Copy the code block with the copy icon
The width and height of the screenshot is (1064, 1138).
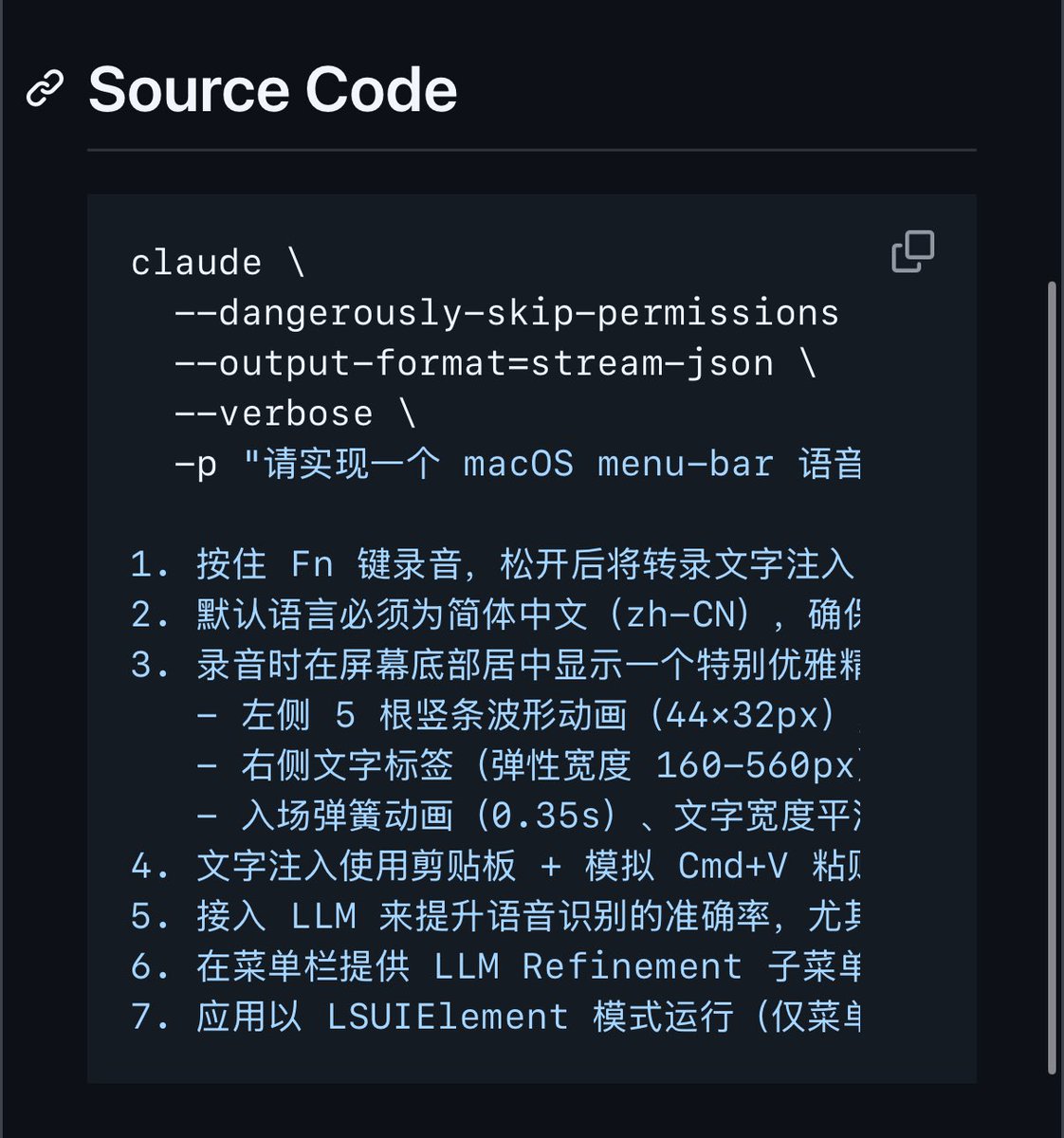[x=912, y=251]
